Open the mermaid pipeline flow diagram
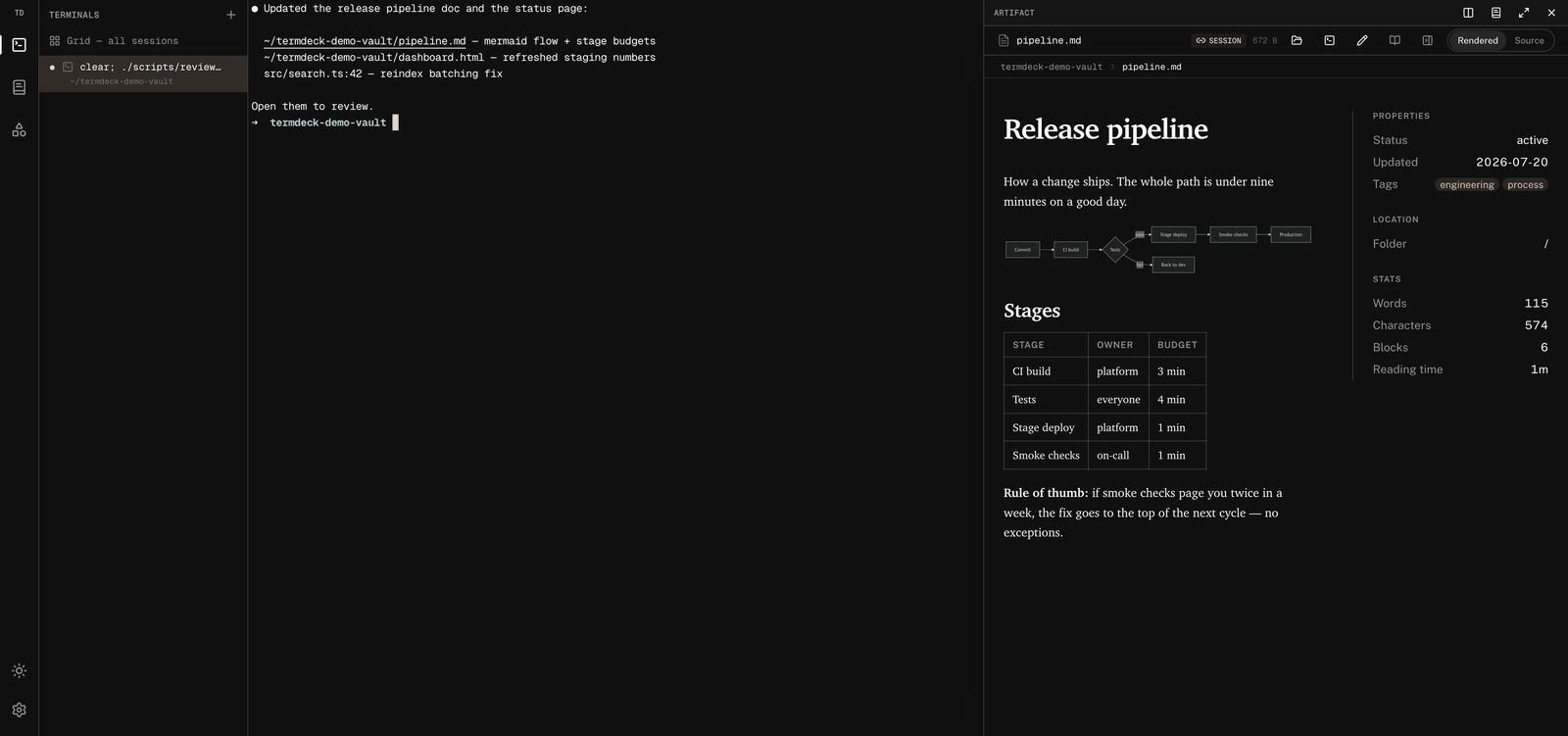1568x736 pixels. click(1158, 249)
